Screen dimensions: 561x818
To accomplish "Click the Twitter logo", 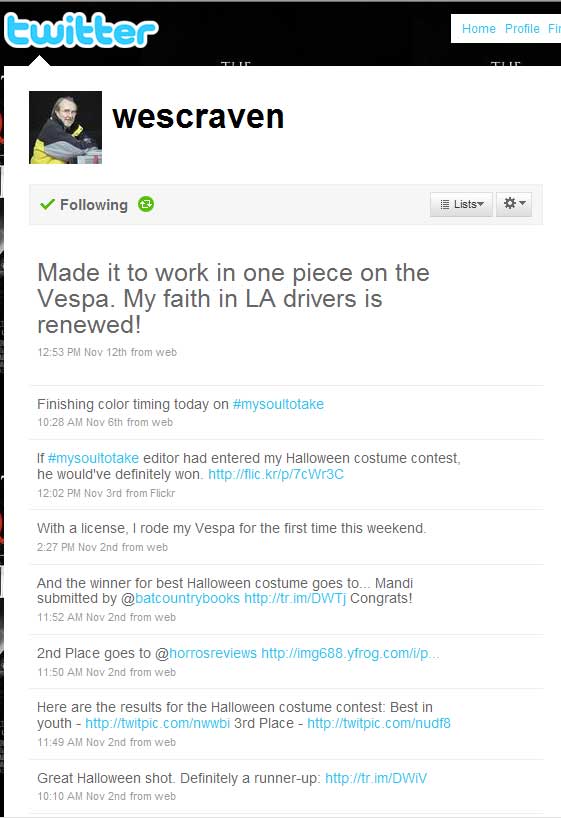I will (x=81, y=30).
